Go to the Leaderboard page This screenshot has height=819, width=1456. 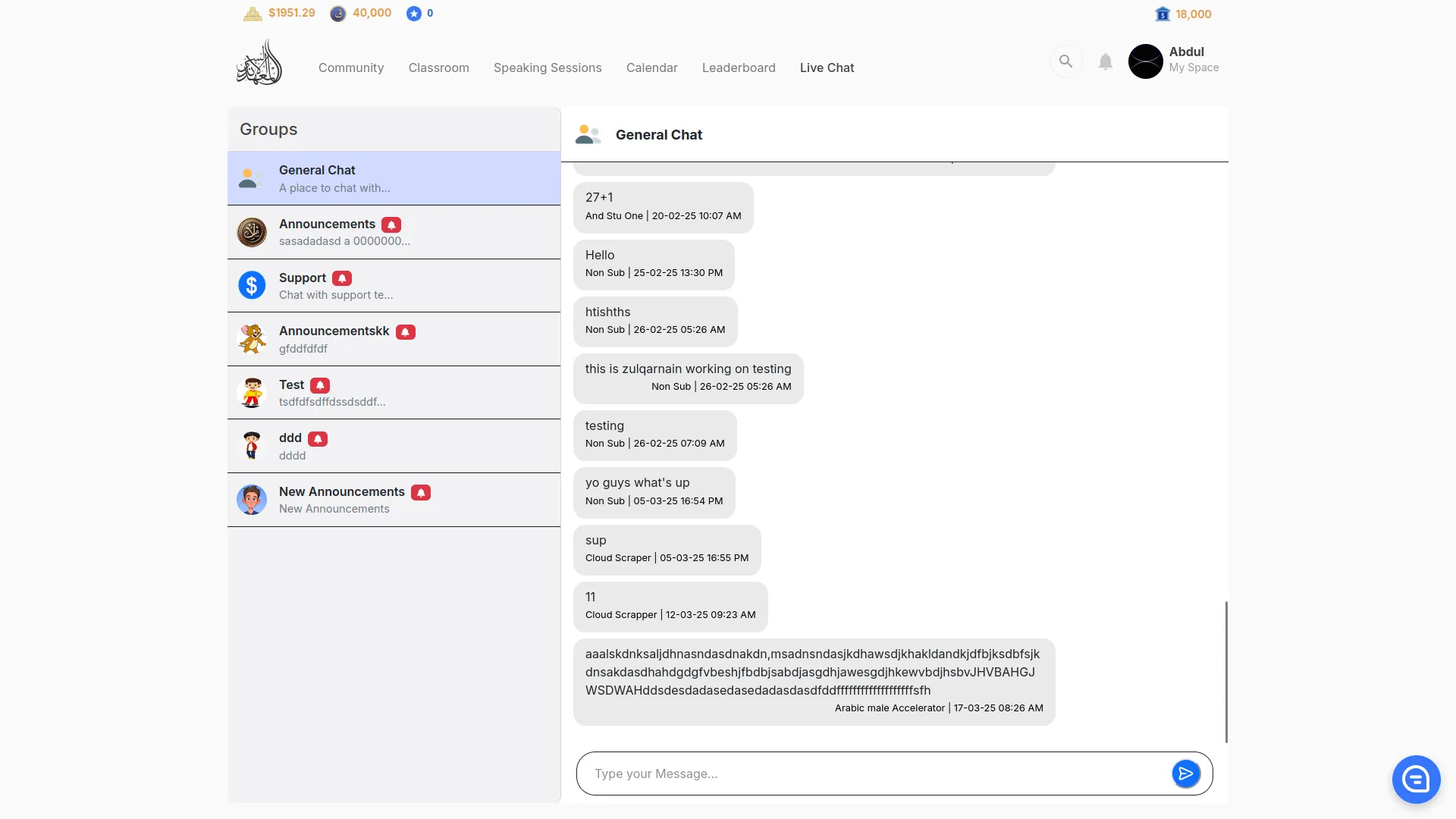coord(738,67)
